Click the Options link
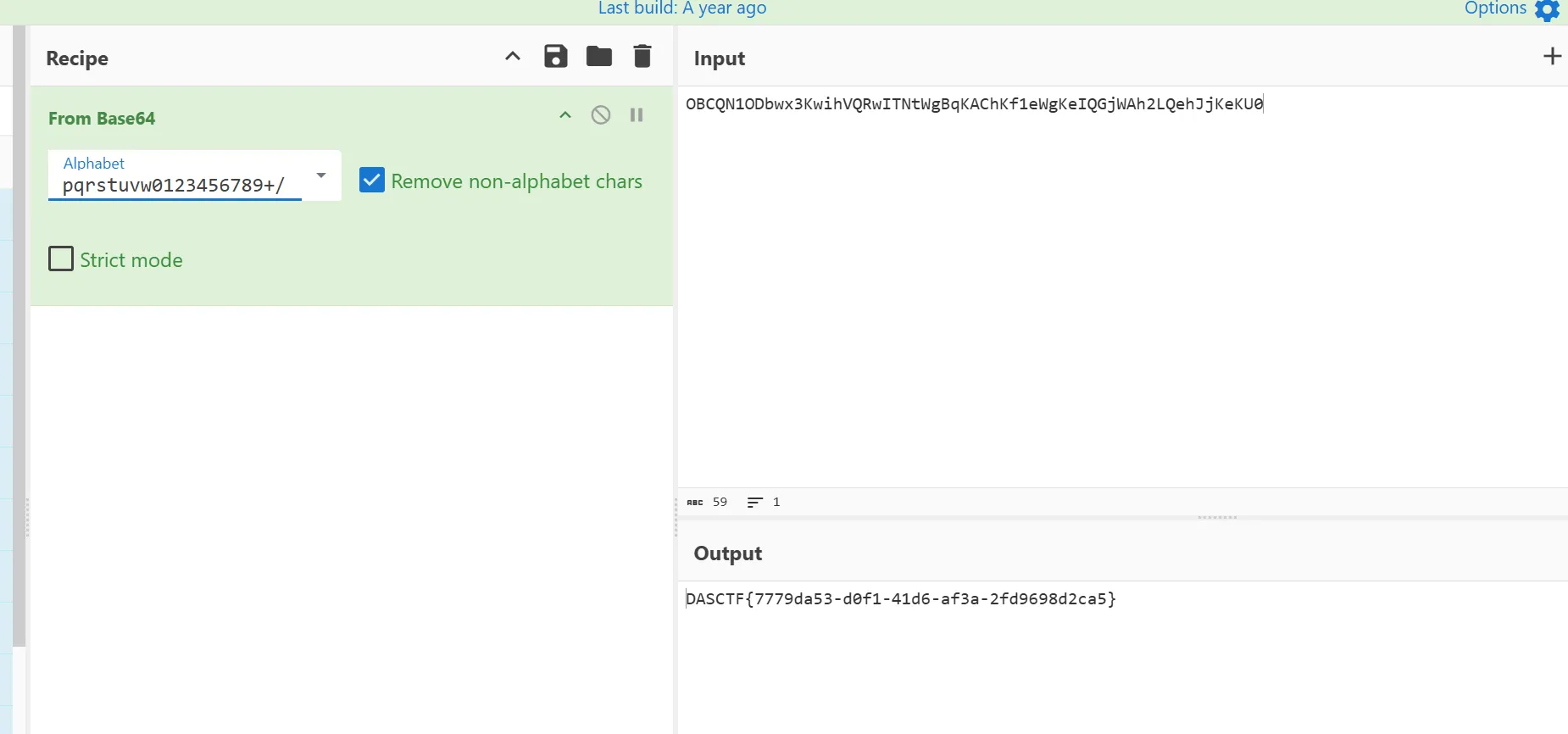 tap(1495, 8)
